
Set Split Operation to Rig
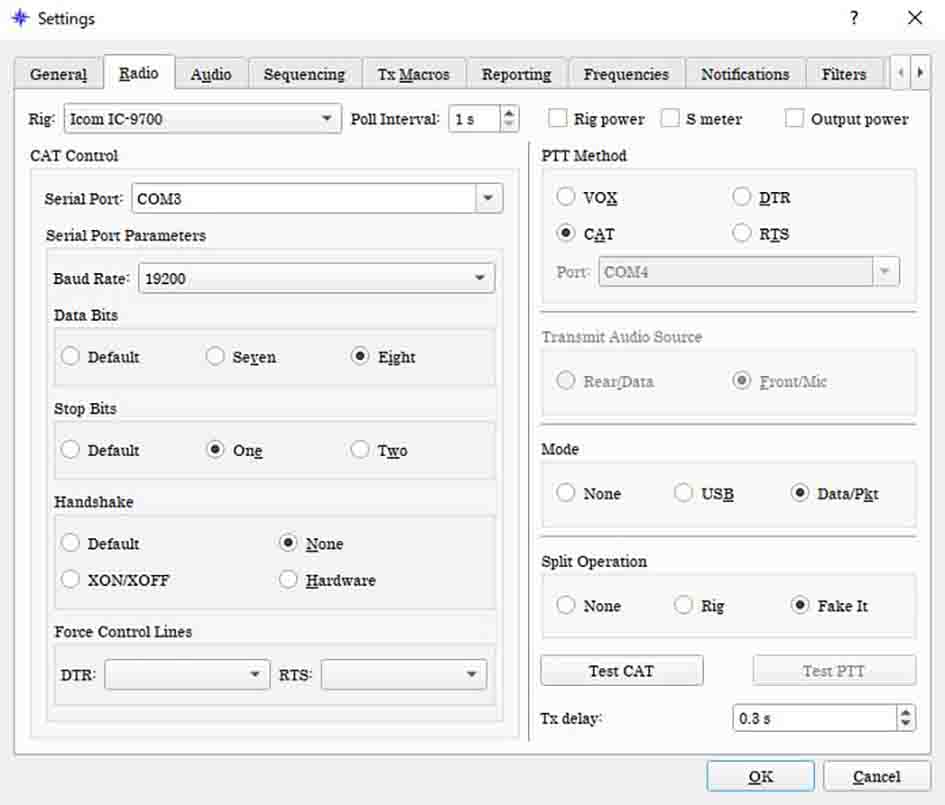(x=684, y=605)
